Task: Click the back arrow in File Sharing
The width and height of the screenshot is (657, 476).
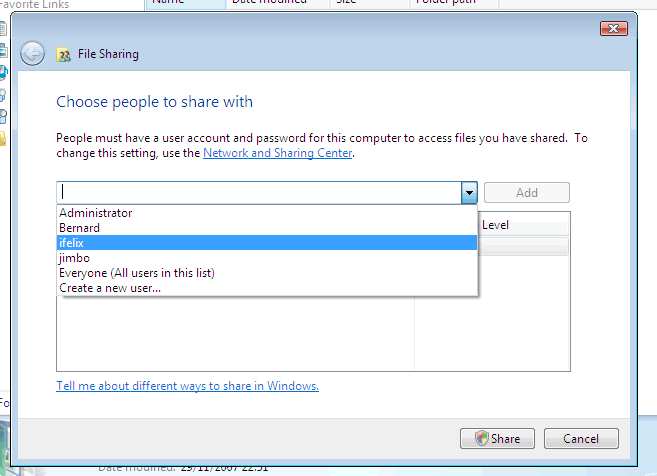Action: (x=33, y=54)
